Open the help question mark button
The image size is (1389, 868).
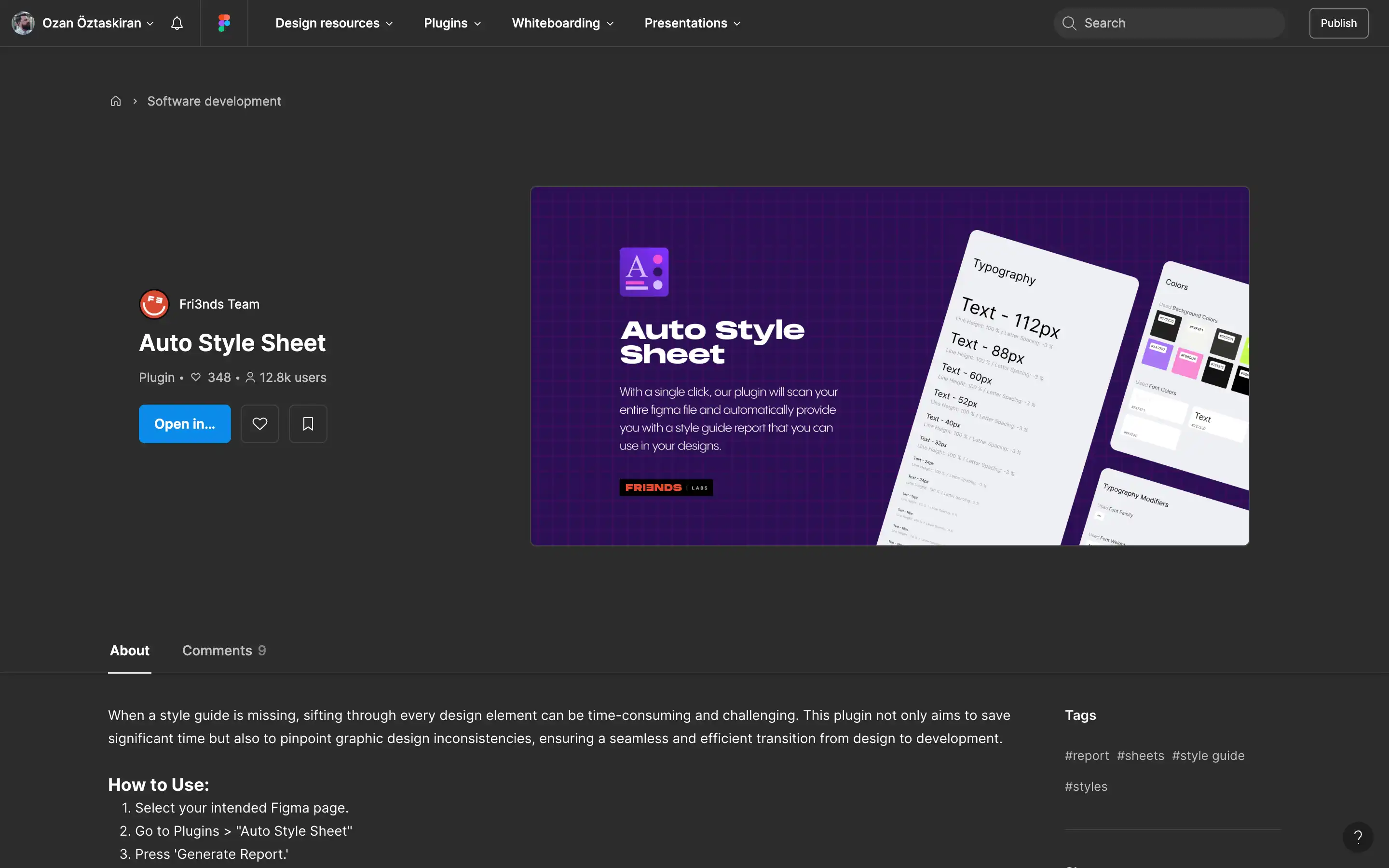(x=1358, y=837)
